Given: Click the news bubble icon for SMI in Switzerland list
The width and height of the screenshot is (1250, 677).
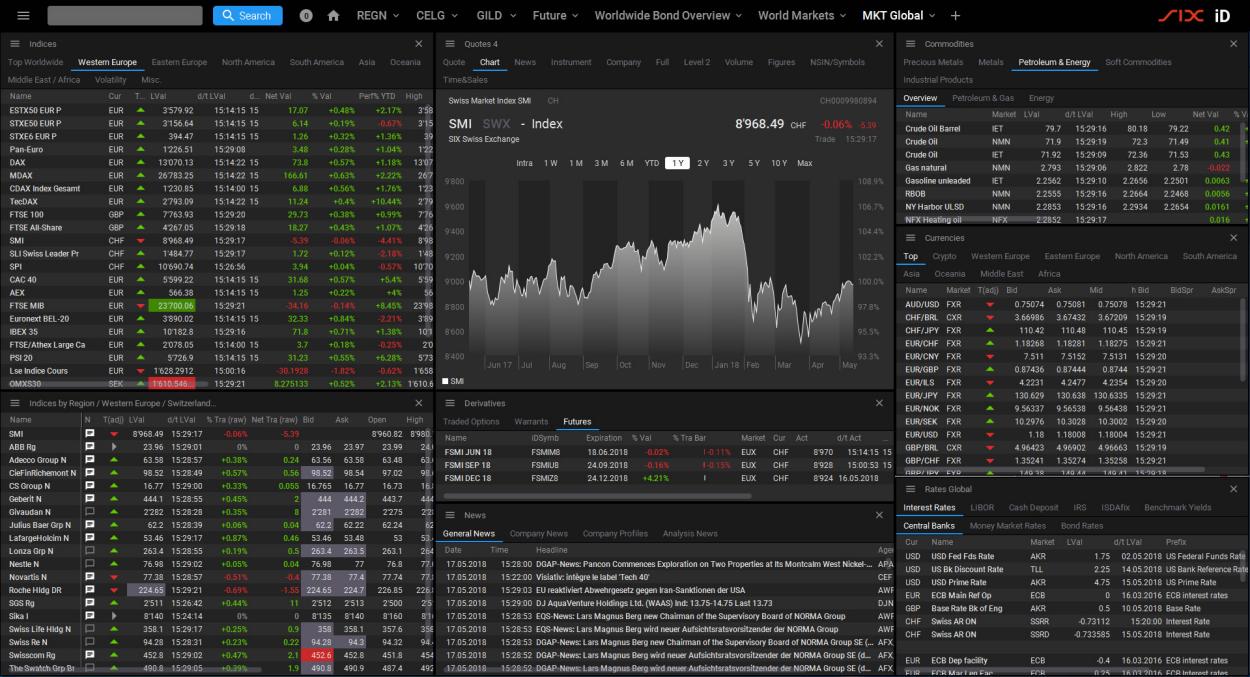Looking at the screenshot, I should [x=89, y=434].
